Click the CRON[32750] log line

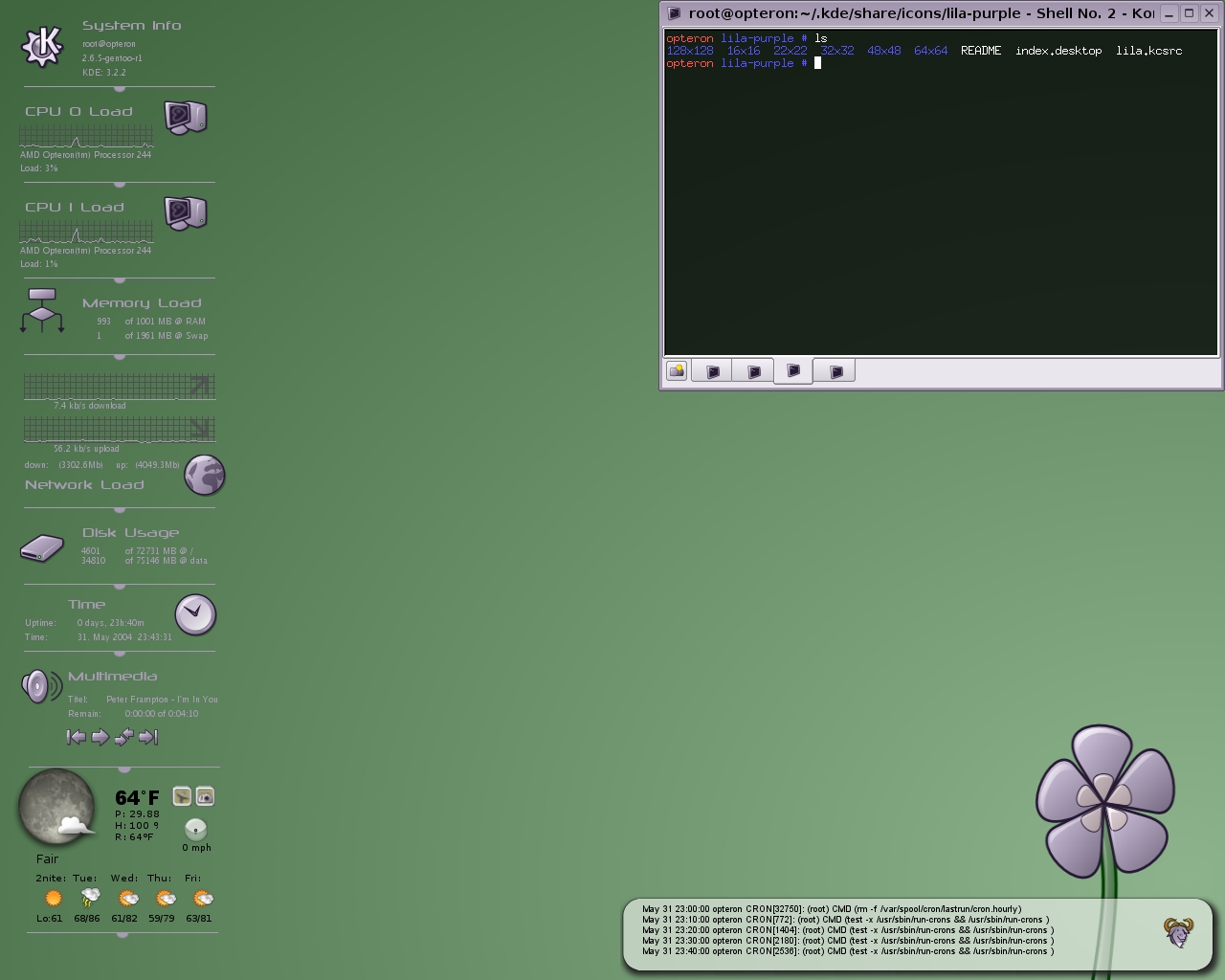[x=832, y=909]
